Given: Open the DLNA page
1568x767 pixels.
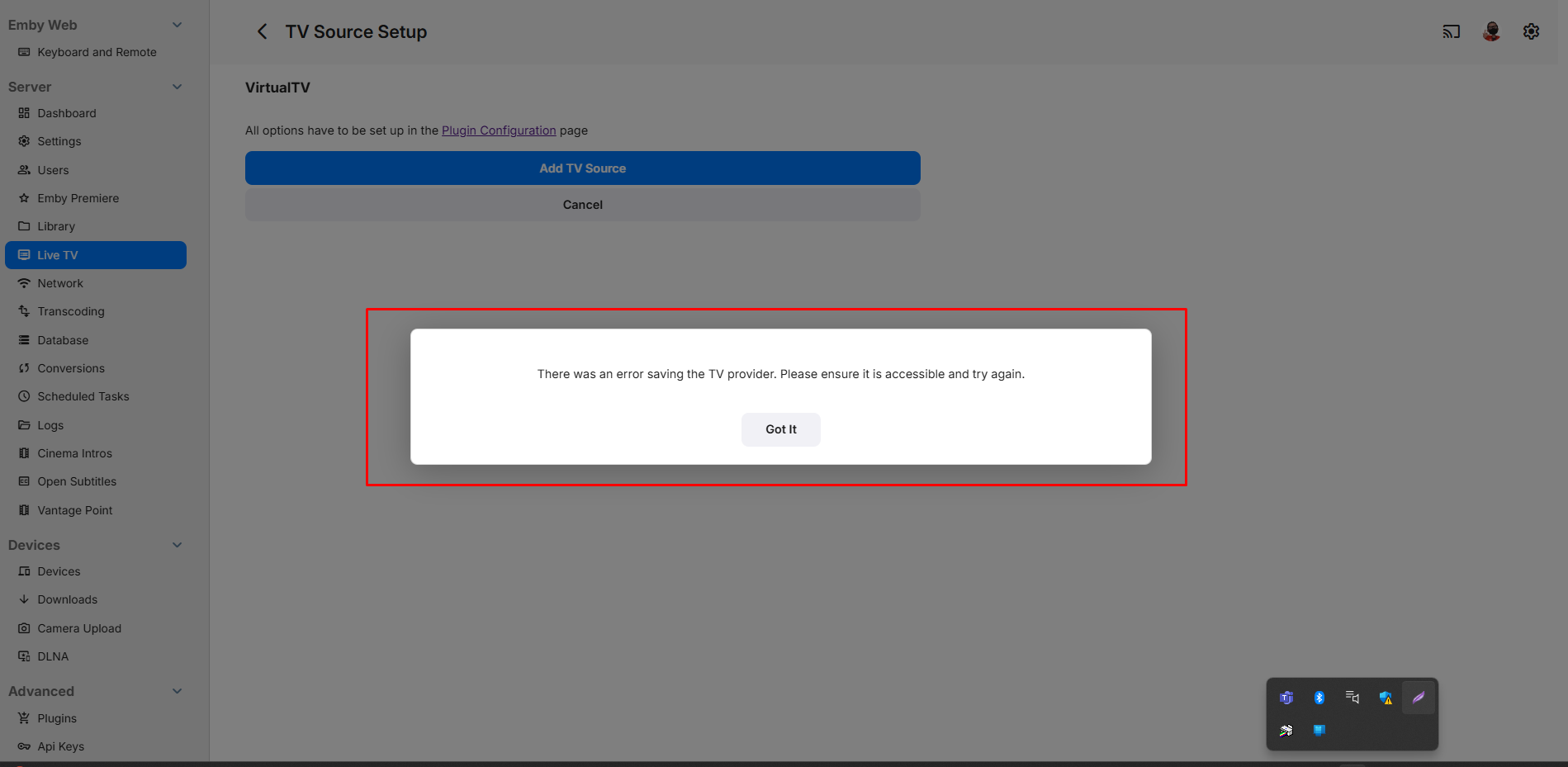Looking at the screenshot, I should coord(96,656).
